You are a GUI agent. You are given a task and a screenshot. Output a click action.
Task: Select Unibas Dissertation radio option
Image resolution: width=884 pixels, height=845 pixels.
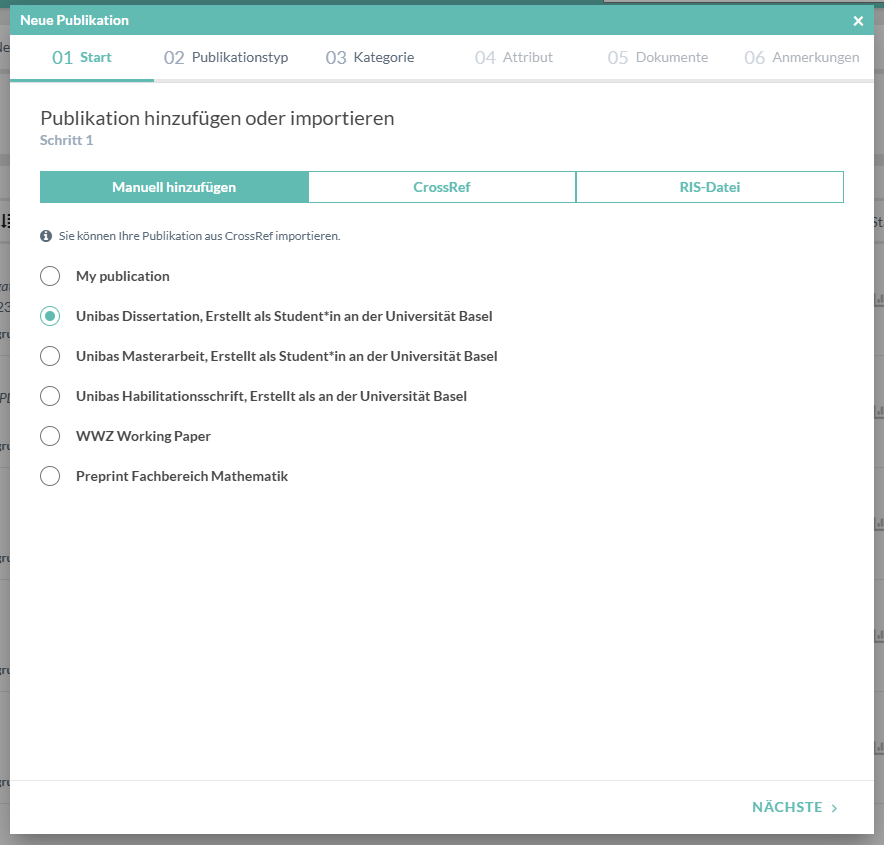point(50,316)
